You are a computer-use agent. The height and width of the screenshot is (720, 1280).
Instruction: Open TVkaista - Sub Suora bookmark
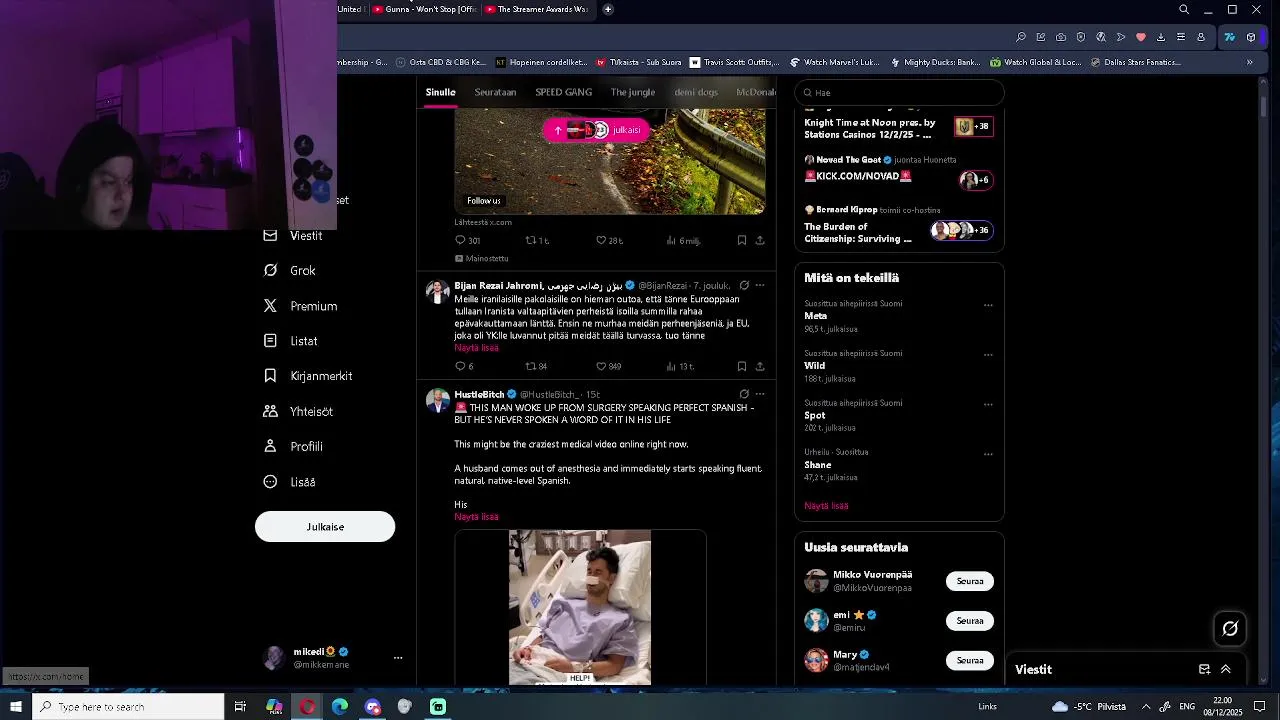click(638, 62)
